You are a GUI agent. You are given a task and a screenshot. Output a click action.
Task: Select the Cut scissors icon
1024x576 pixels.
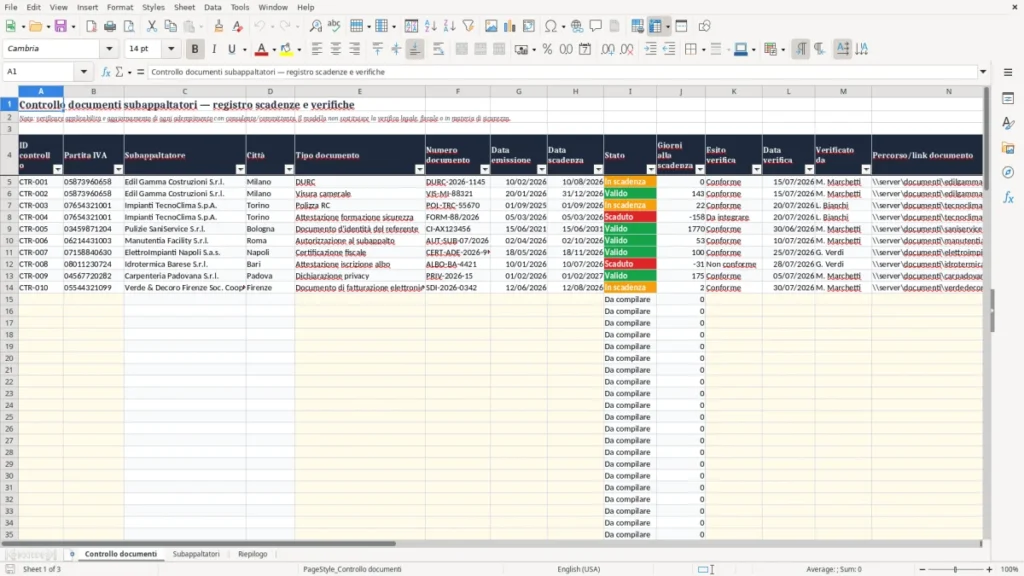pos(152,26)
